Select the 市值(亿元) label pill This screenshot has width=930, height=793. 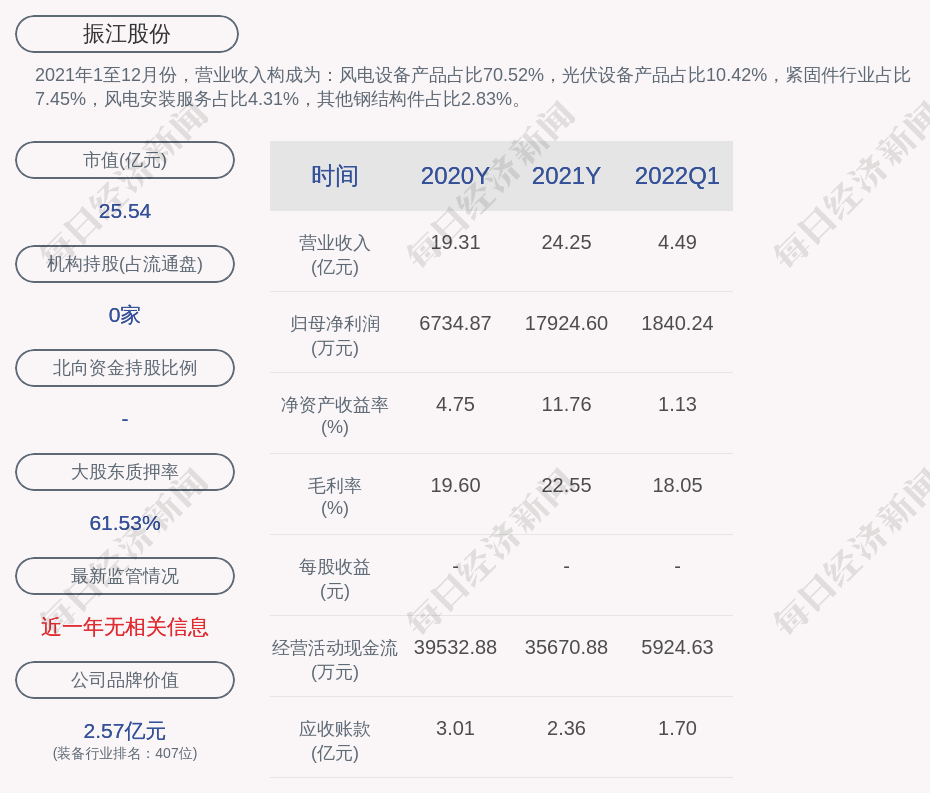tap(125, 160)
